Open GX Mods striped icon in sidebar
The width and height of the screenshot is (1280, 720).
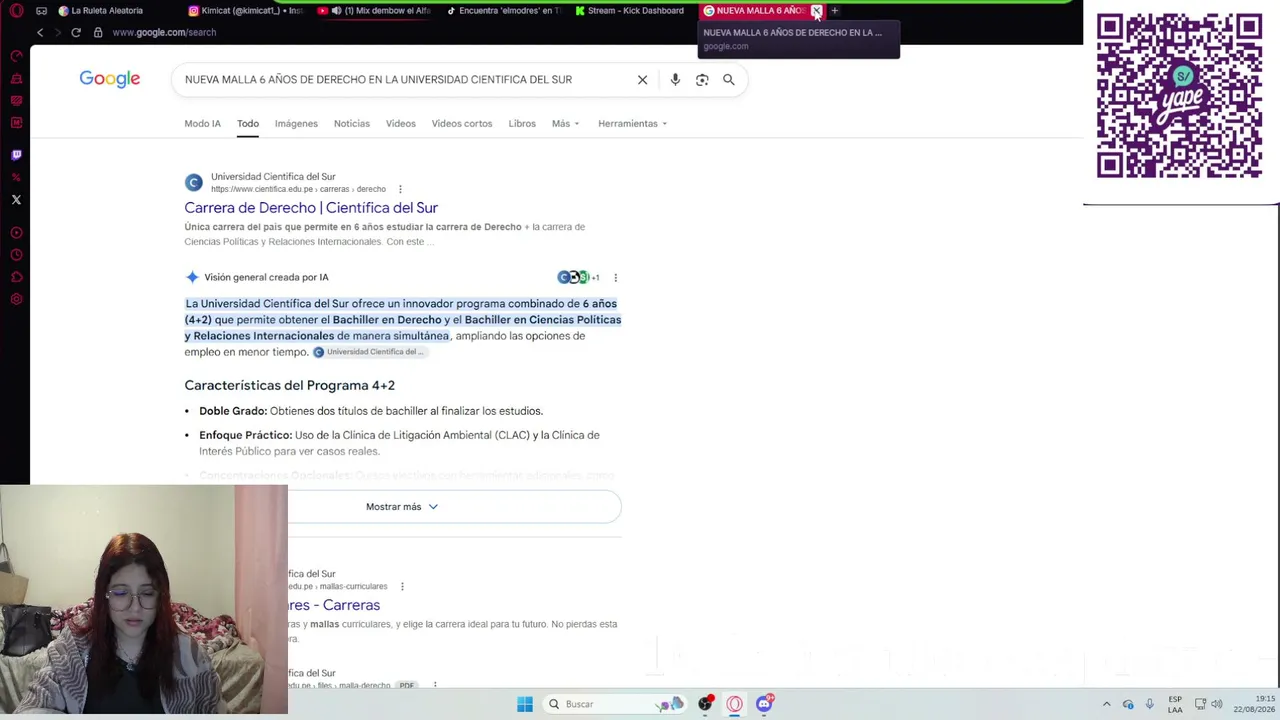point(16,100)
